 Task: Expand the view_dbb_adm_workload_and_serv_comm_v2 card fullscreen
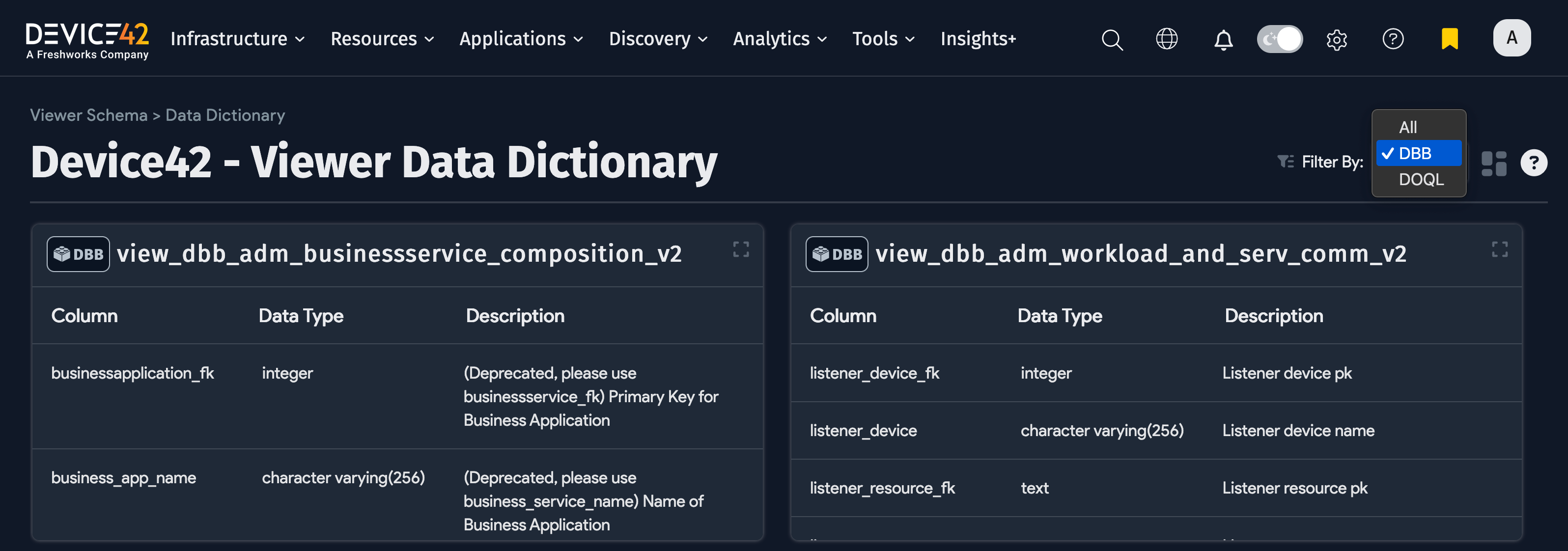tap(1500, 249)
